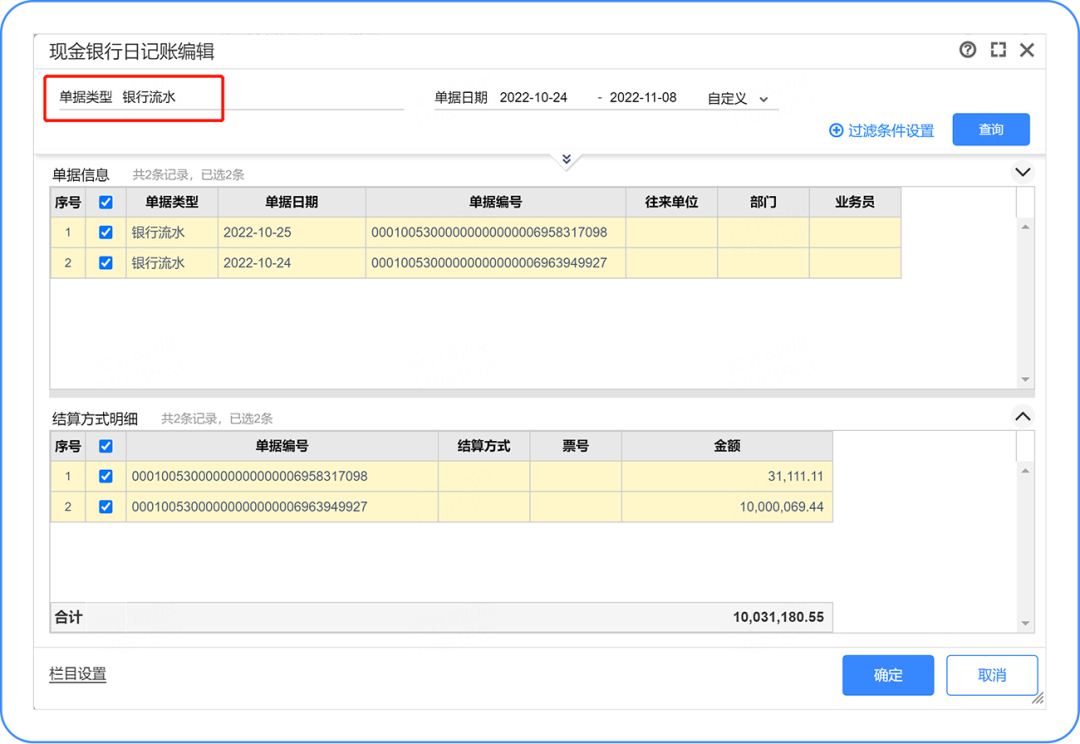
Task: Click the blue 查询 button
Action: pos(990,130)
